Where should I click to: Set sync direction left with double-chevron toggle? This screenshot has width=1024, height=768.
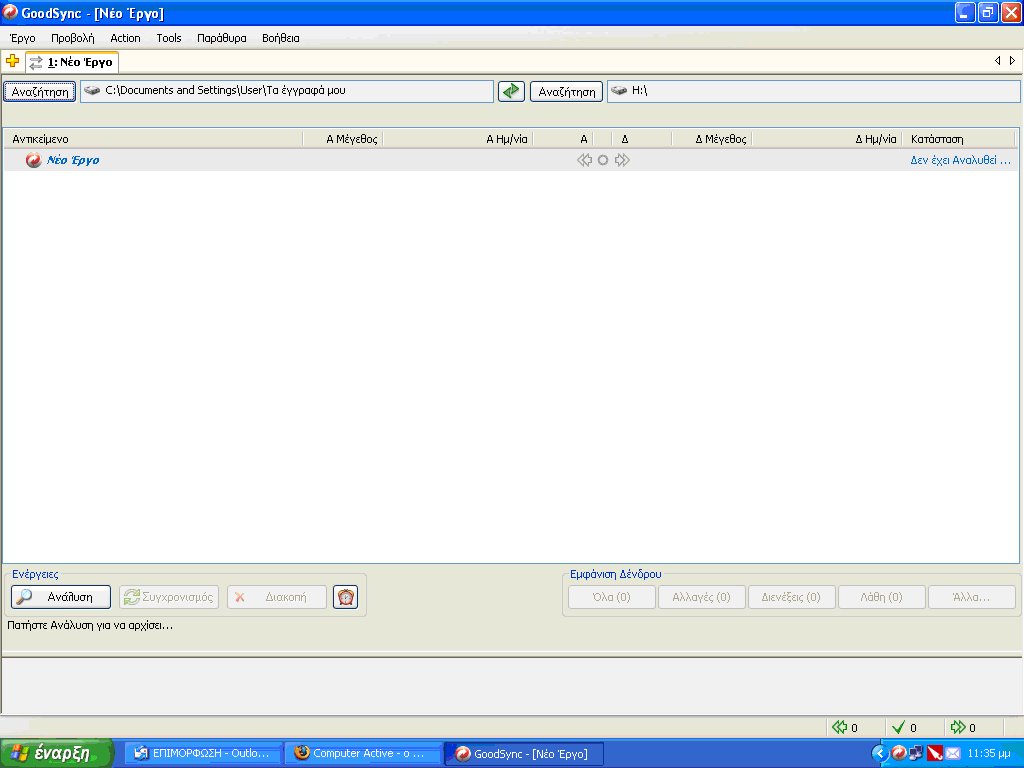pyautogui.click(x=584, y=160)
